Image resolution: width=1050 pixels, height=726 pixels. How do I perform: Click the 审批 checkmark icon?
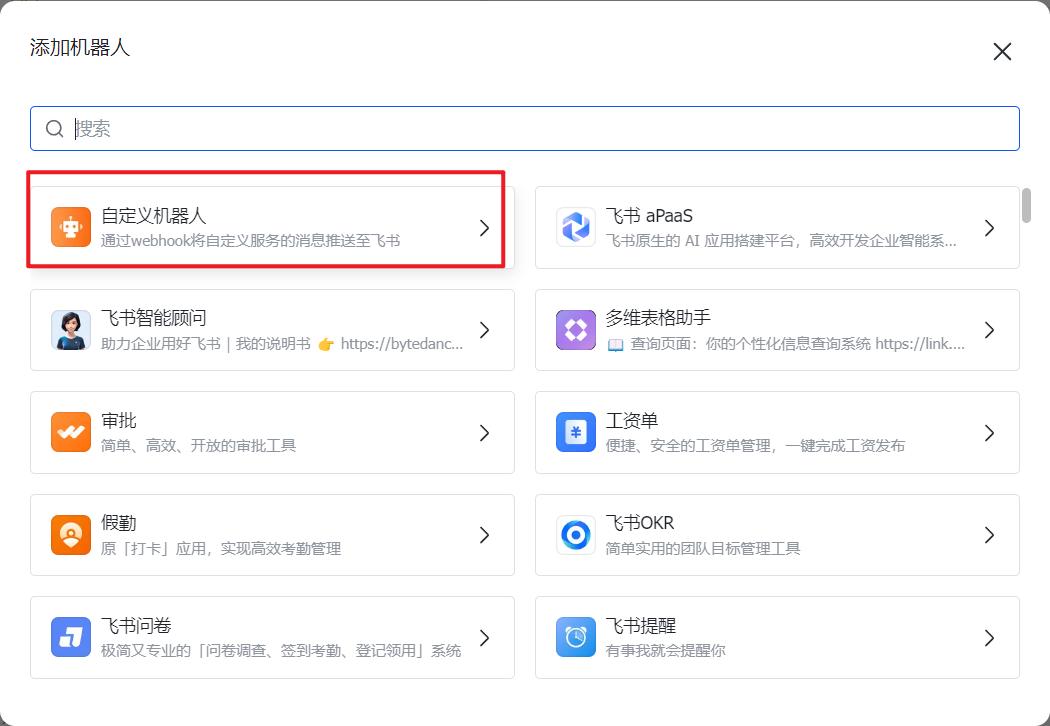point(70,432)
